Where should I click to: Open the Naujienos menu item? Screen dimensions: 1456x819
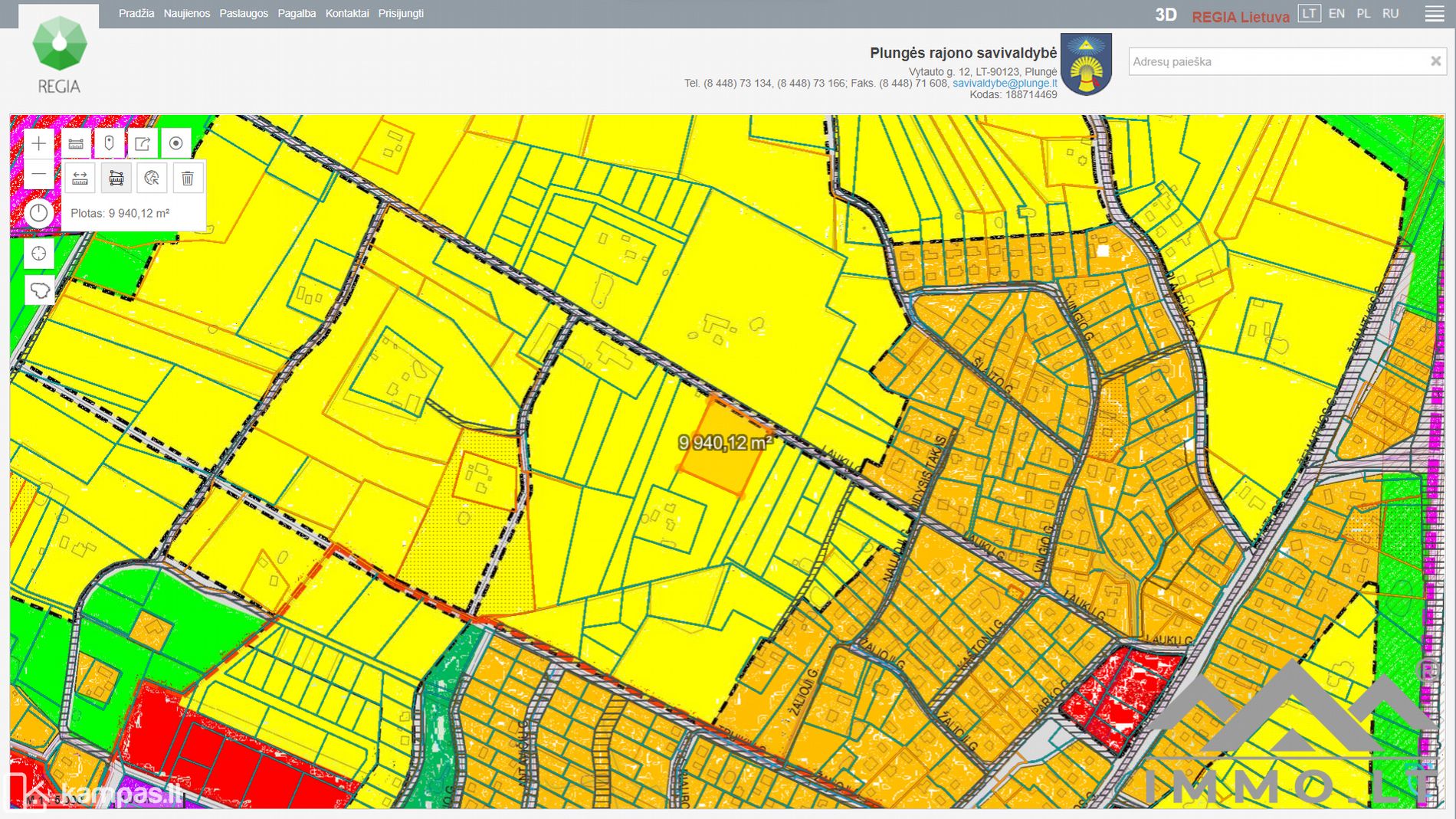[186, 14]
